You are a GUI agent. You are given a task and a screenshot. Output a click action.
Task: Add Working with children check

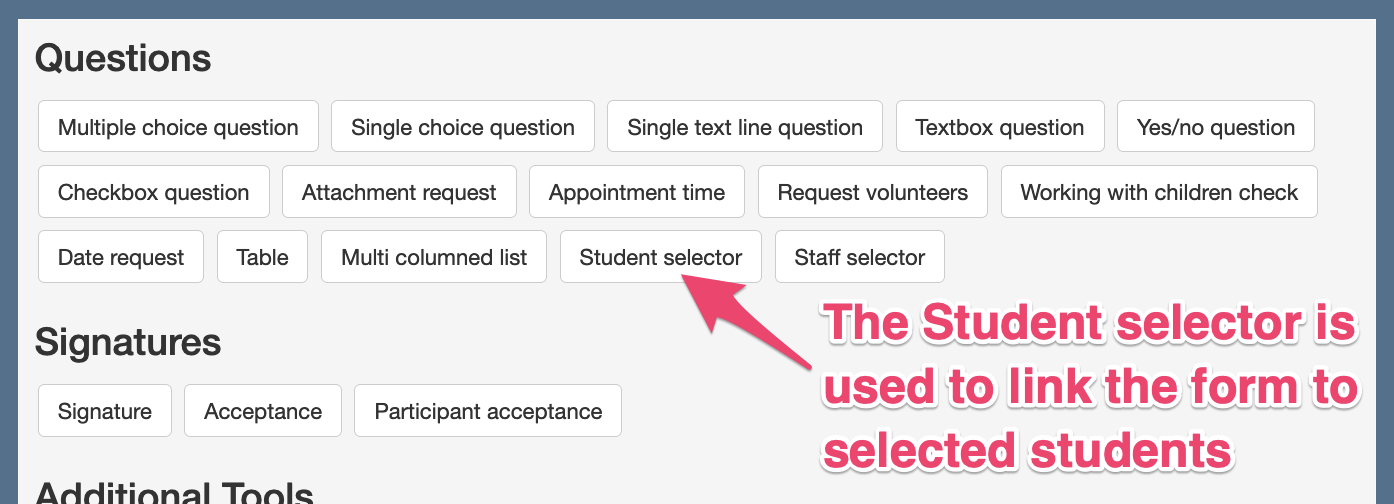(x=1159, y=192)
